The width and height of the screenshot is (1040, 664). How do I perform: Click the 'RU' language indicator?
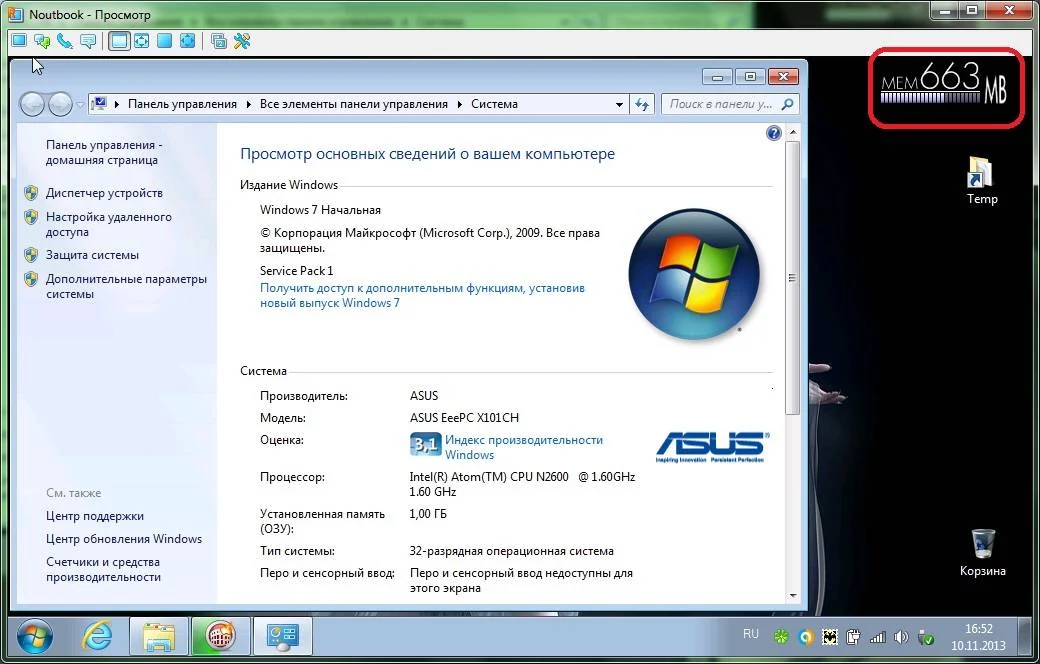[x=750, y=634]
